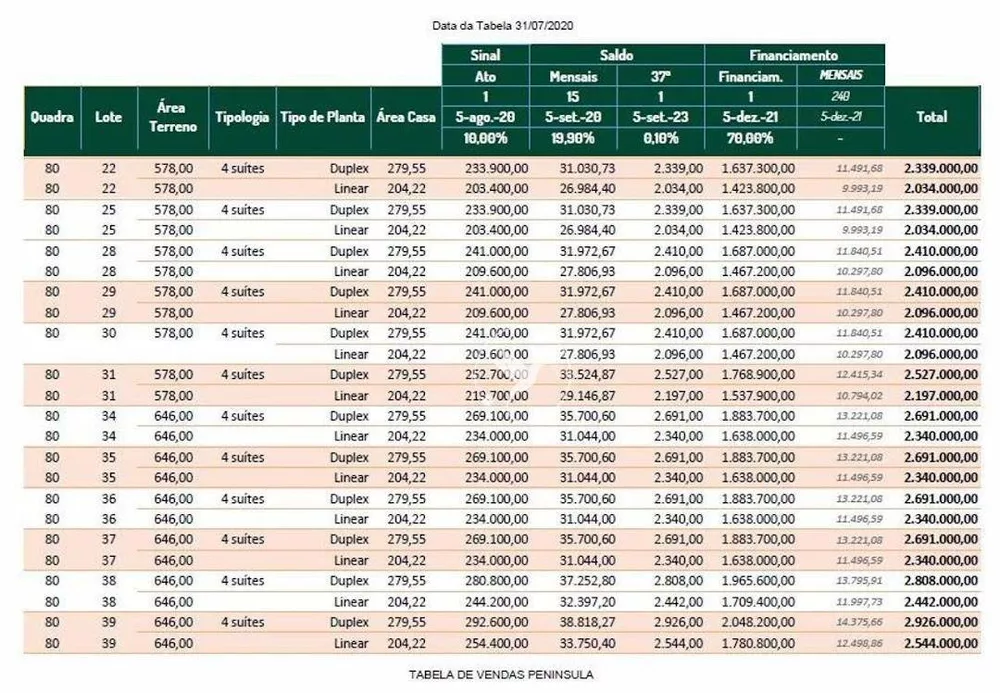1000x693 pixels.
Task: Select the Total column header
Action: 932,117
